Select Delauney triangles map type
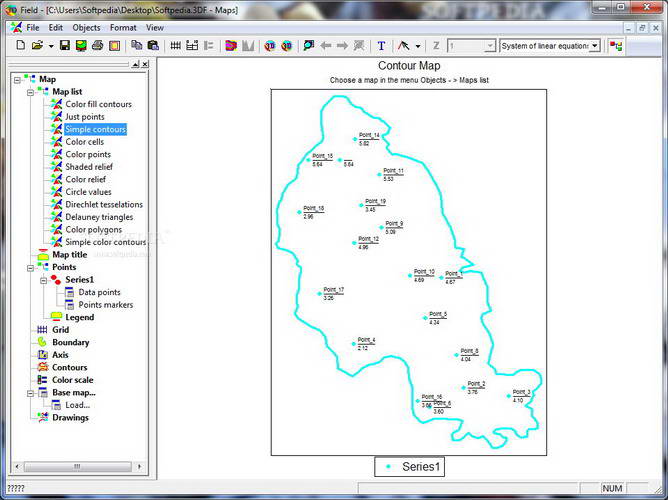 [x=98, y=217]
